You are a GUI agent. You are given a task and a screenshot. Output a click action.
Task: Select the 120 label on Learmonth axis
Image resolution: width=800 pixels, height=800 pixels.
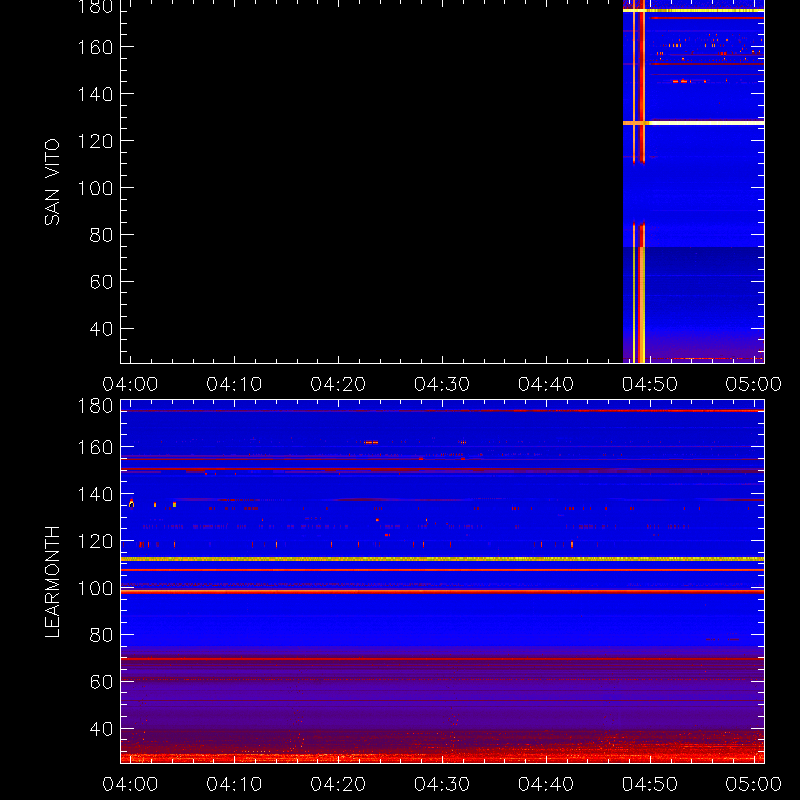point(95,542)
